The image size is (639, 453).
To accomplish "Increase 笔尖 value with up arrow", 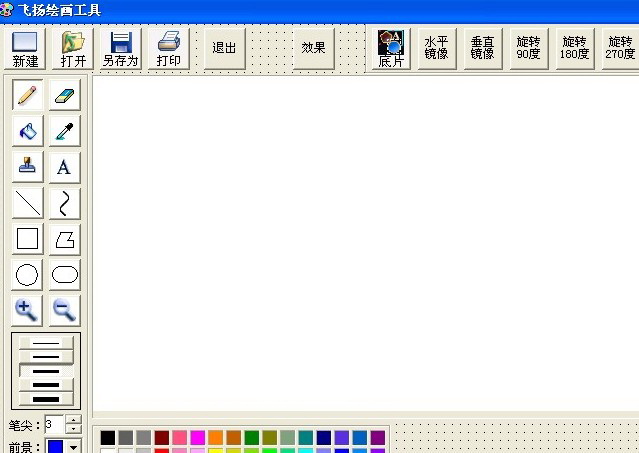I will (x=73, y=420).
